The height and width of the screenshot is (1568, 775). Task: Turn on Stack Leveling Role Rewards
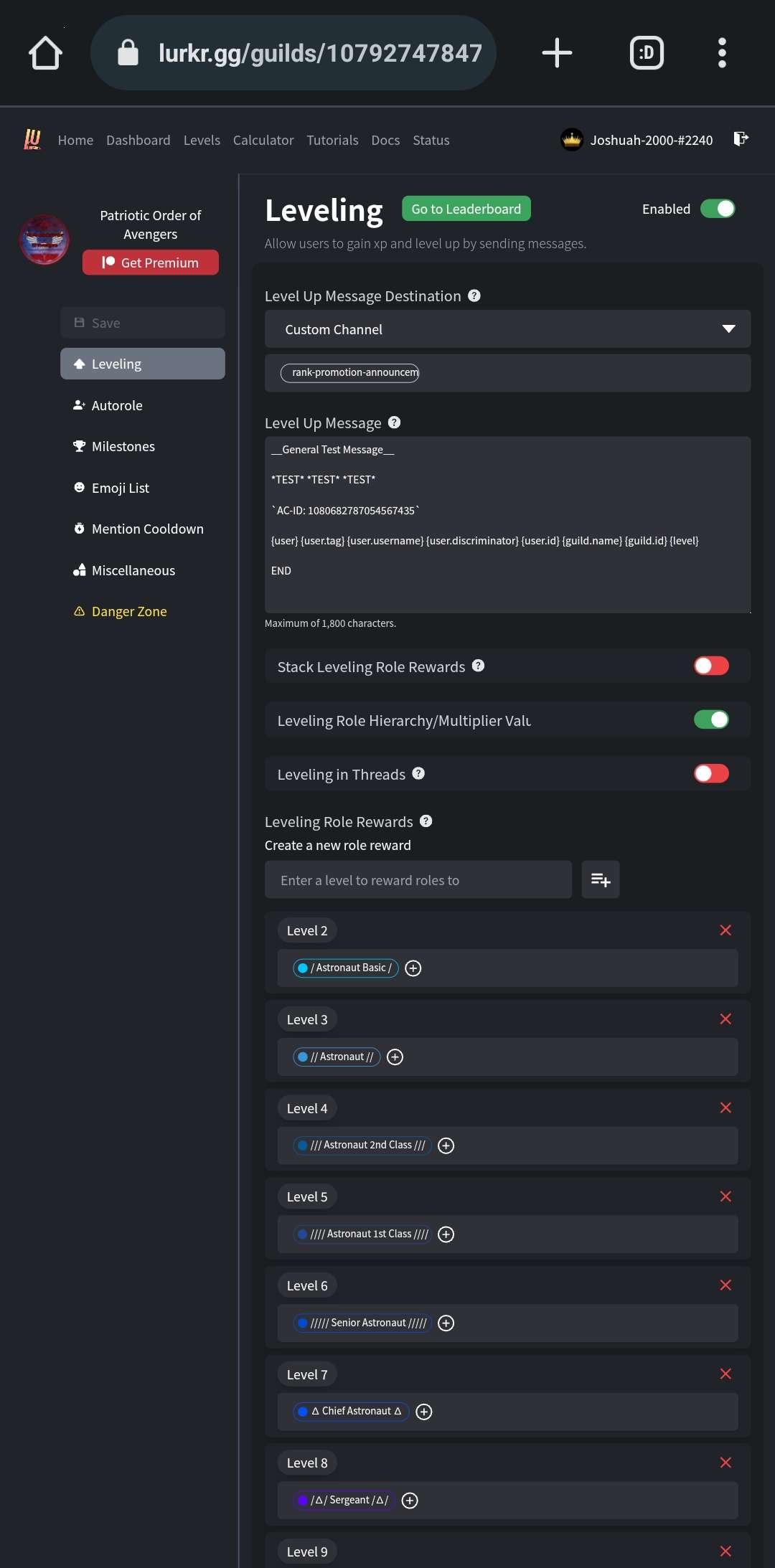(x=711, y=666)
